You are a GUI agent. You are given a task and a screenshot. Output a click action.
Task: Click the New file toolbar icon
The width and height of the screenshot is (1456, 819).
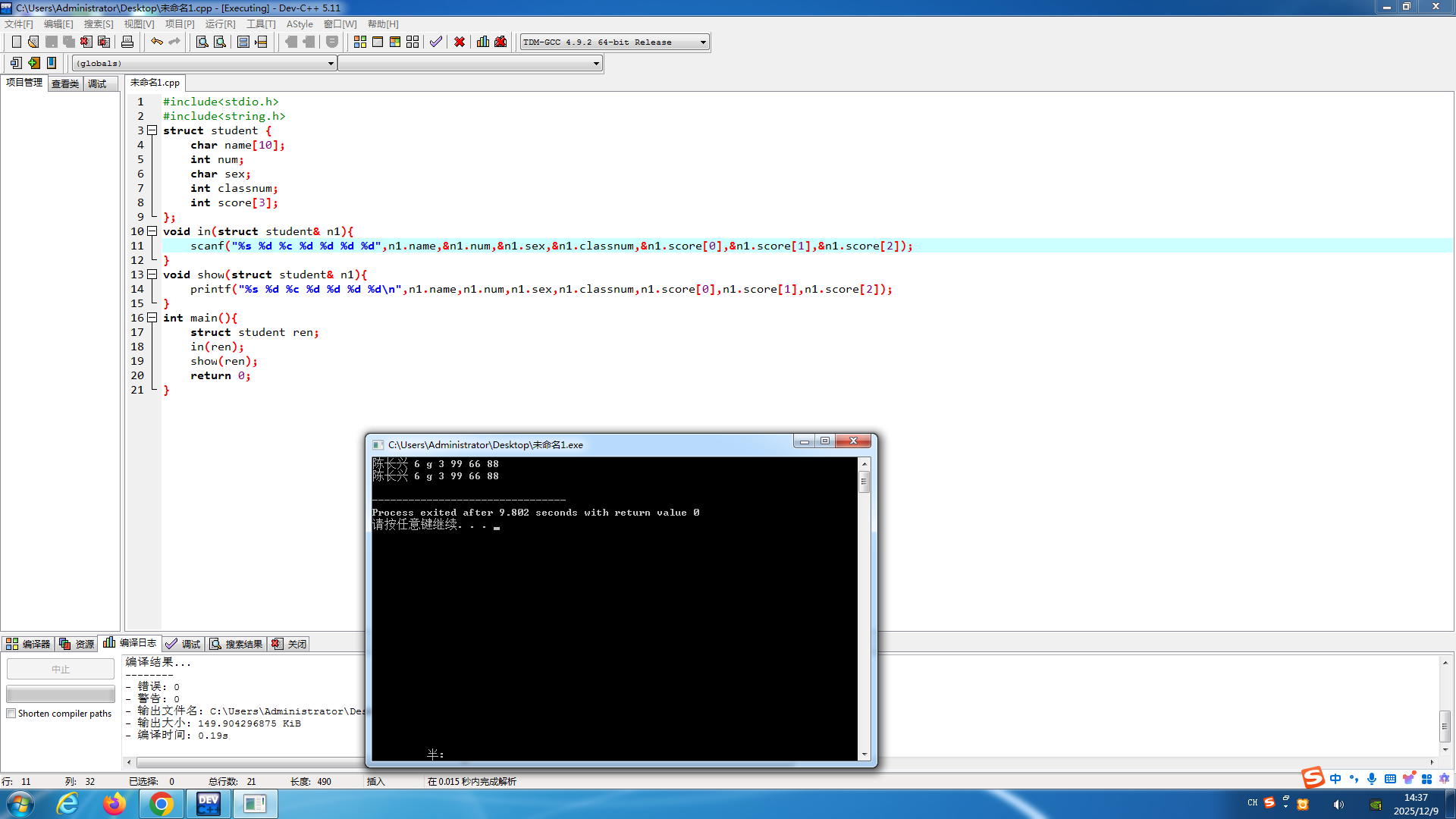[16, 42]
